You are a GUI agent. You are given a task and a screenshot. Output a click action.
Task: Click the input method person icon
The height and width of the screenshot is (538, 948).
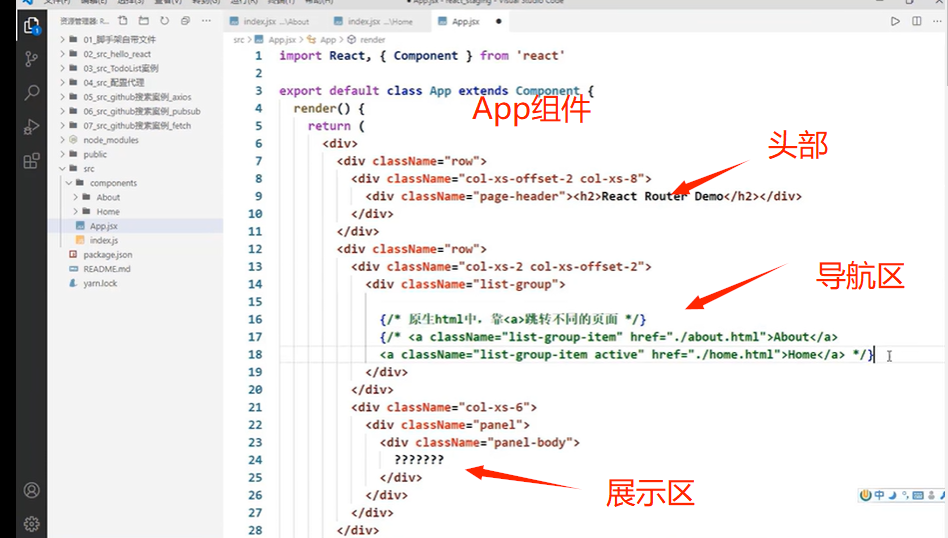(x=931, y=495)
